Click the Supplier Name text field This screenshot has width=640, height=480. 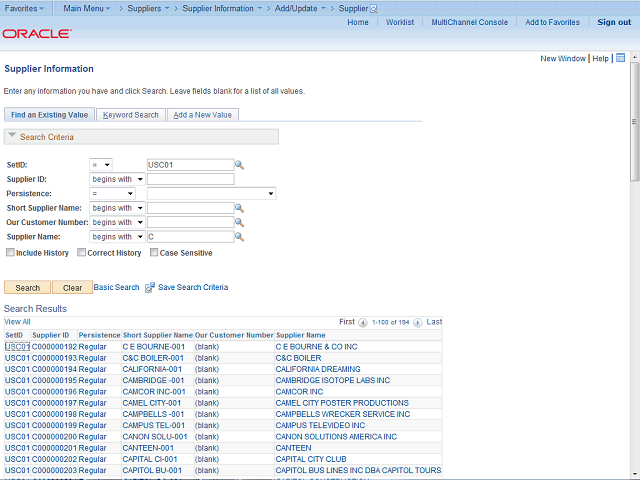click(x=191, y=237)
